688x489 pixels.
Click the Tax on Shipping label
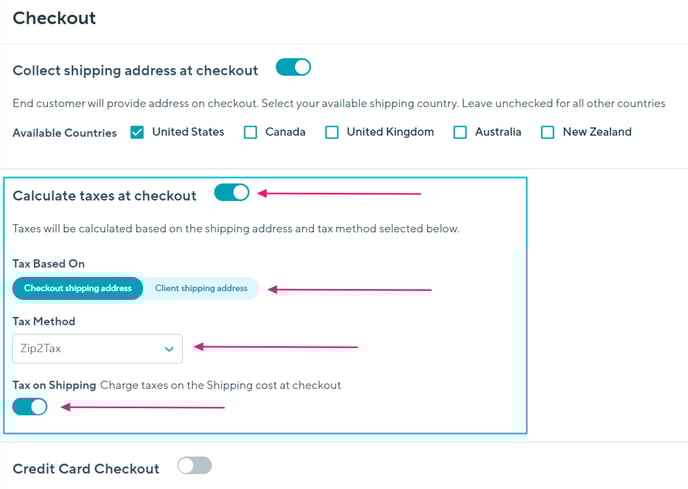[54, 385]
